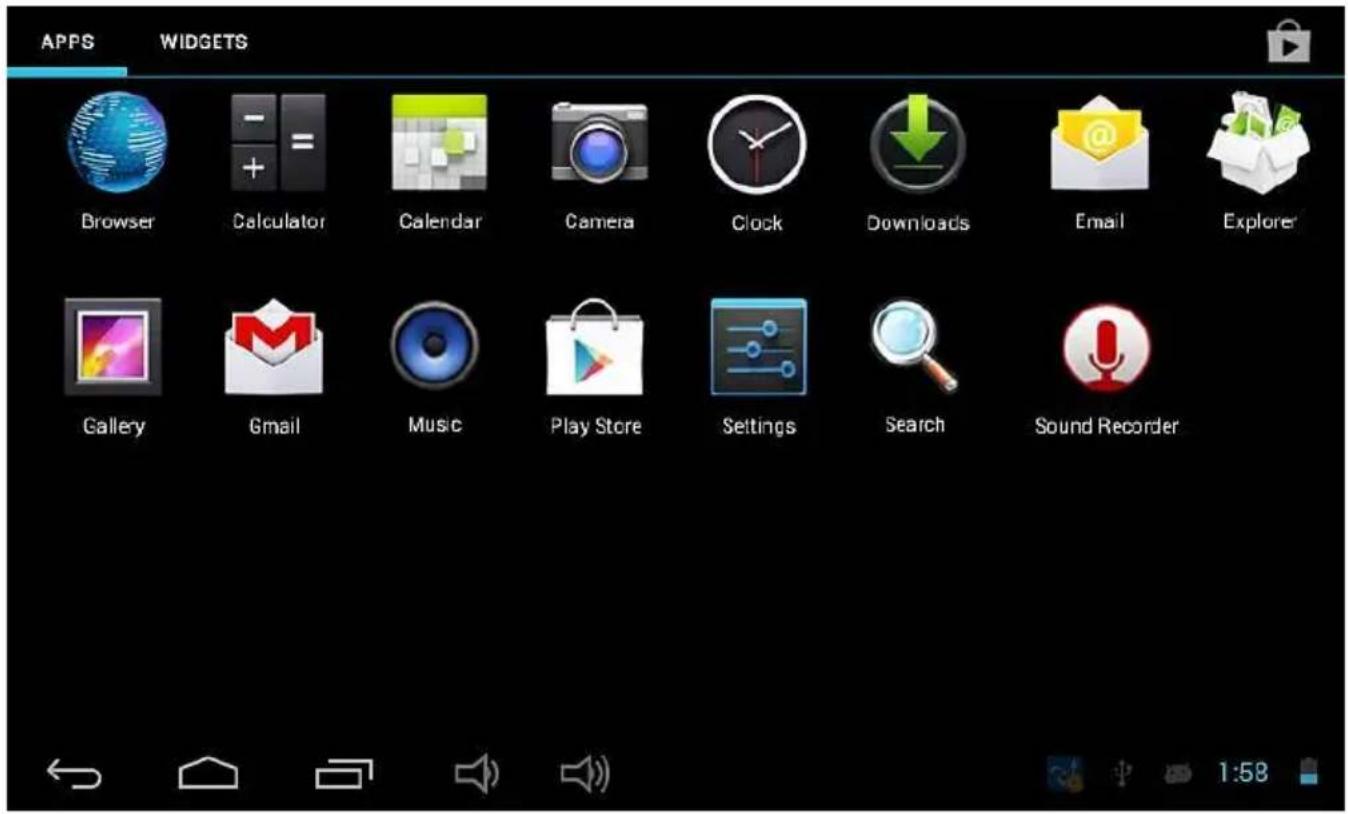Launch the Search app
The height and width of the screenshot is (814, 1348).
pos(914,346)
